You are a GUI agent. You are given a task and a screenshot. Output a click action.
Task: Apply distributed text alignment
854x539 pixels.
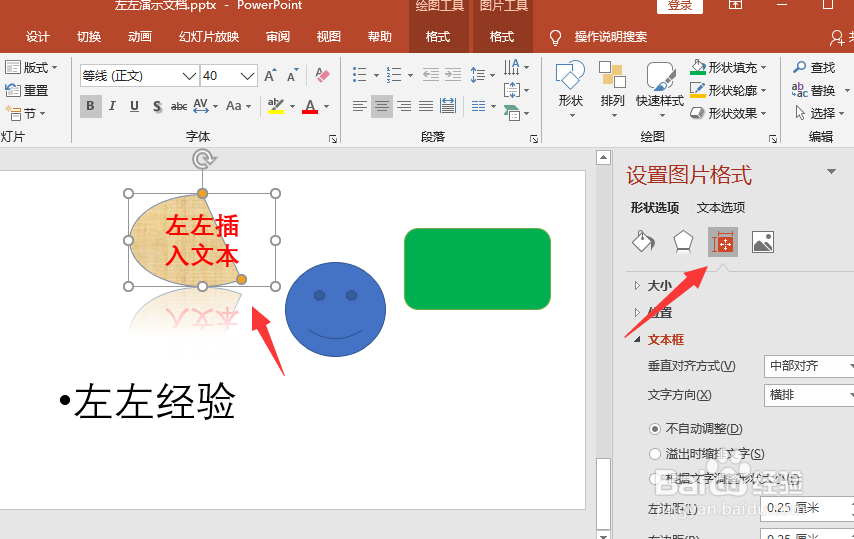[448, 106]
